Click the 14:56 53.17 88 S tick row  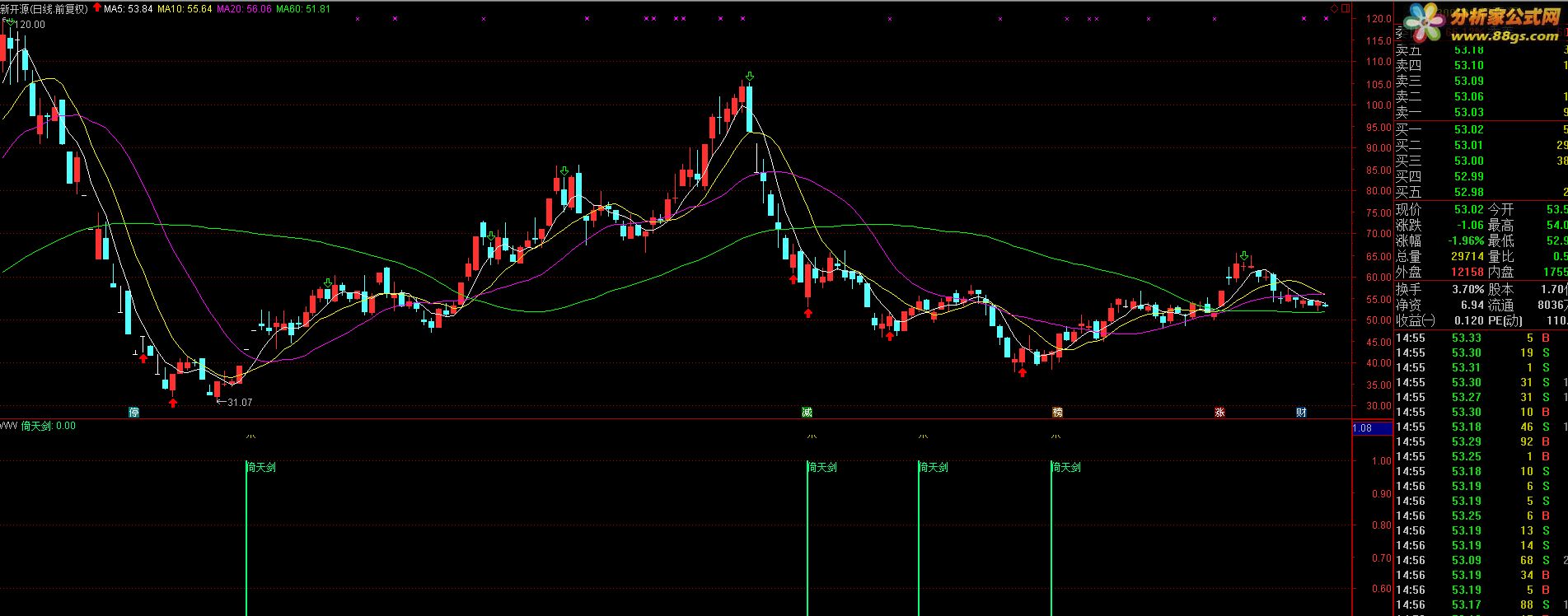pyautogui.click(x=1481, y=604)
